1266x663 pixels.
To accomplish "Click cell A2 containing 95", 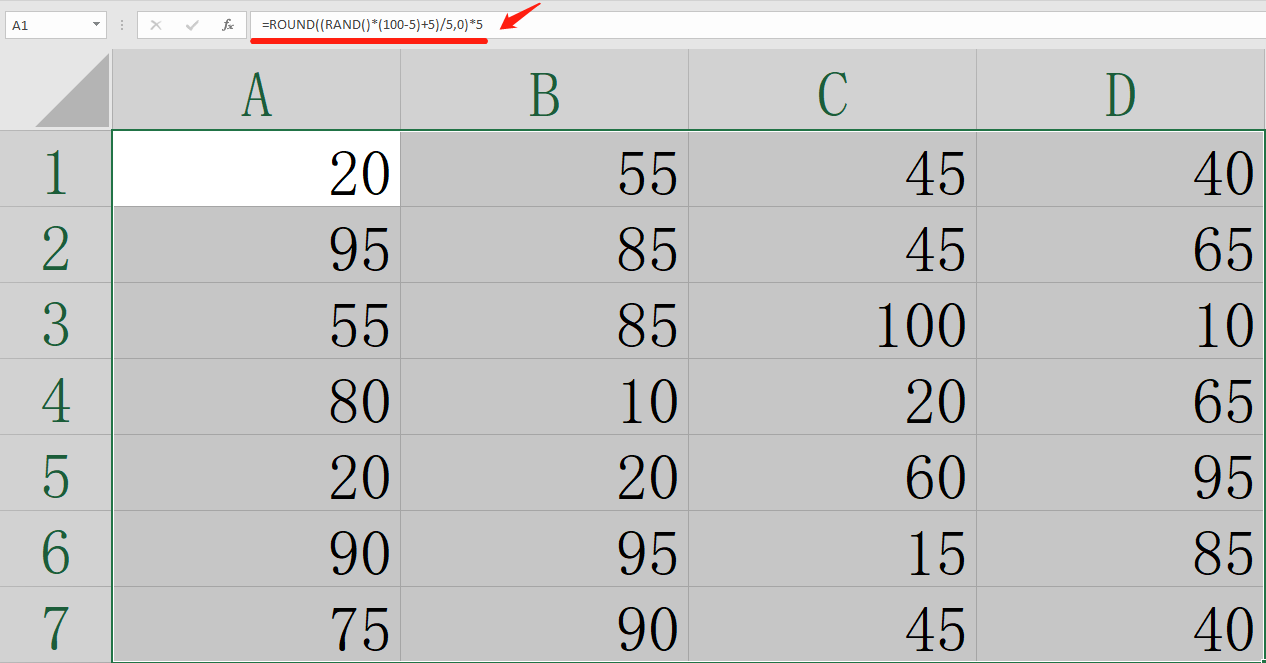I will point(257,245).
